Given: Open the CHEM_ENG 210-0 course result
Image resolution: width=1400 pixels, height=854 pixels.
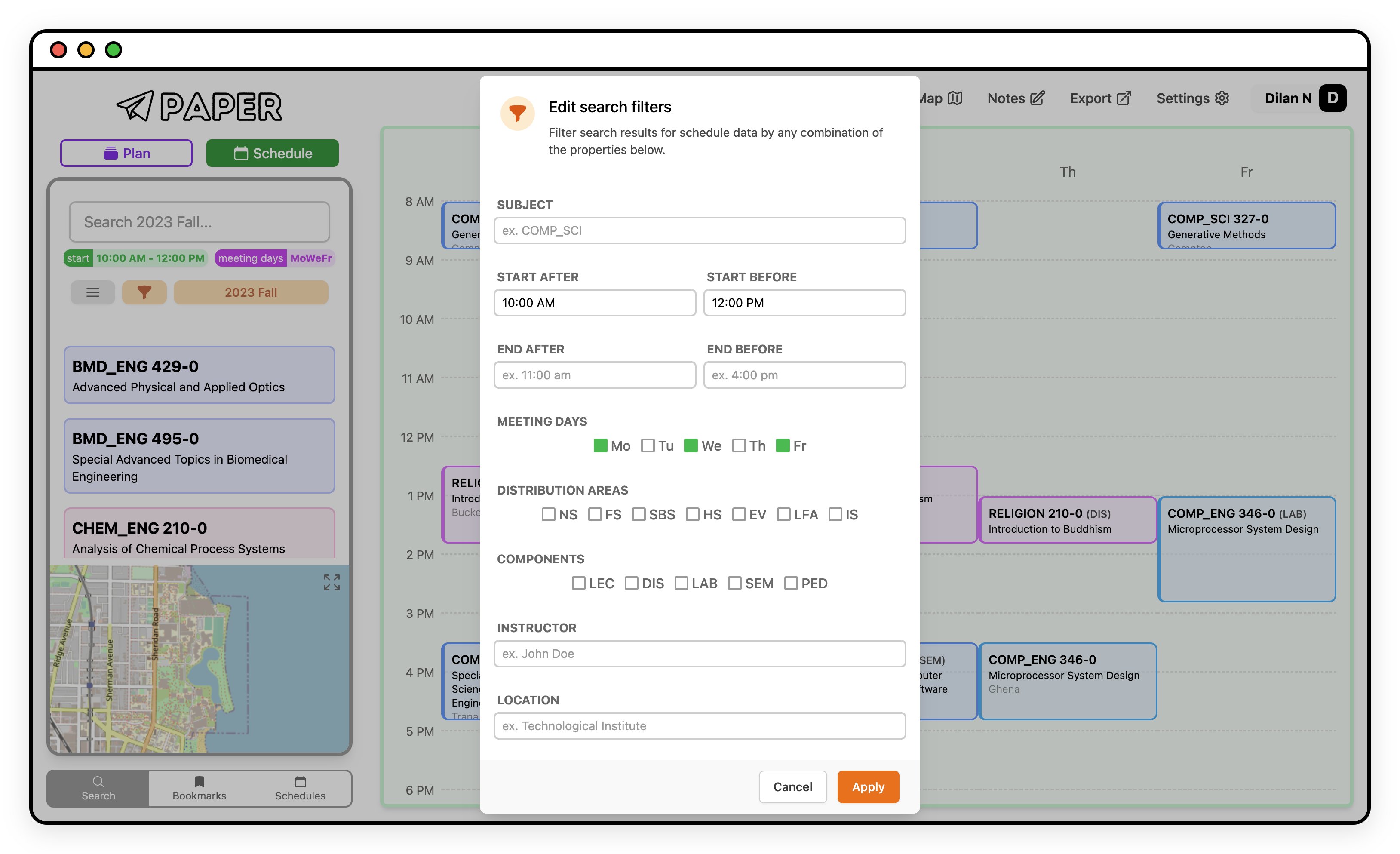Looking at the screenshot, I should (x=199, y=533).
